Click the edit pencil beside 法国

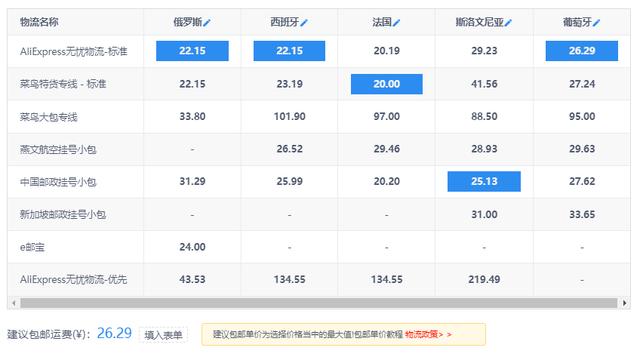396,22
